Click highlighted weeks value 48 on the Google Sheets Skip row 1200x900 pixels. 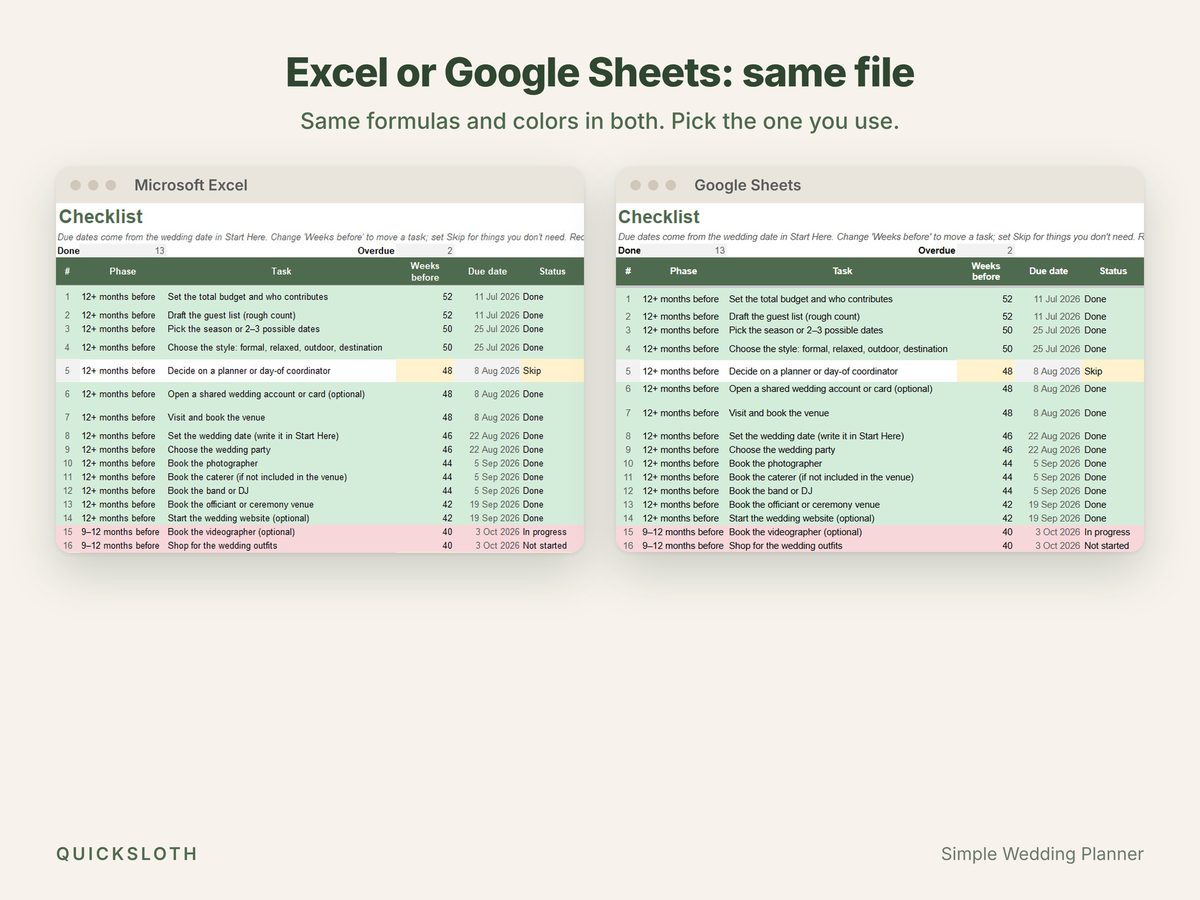tap(986, 371)
